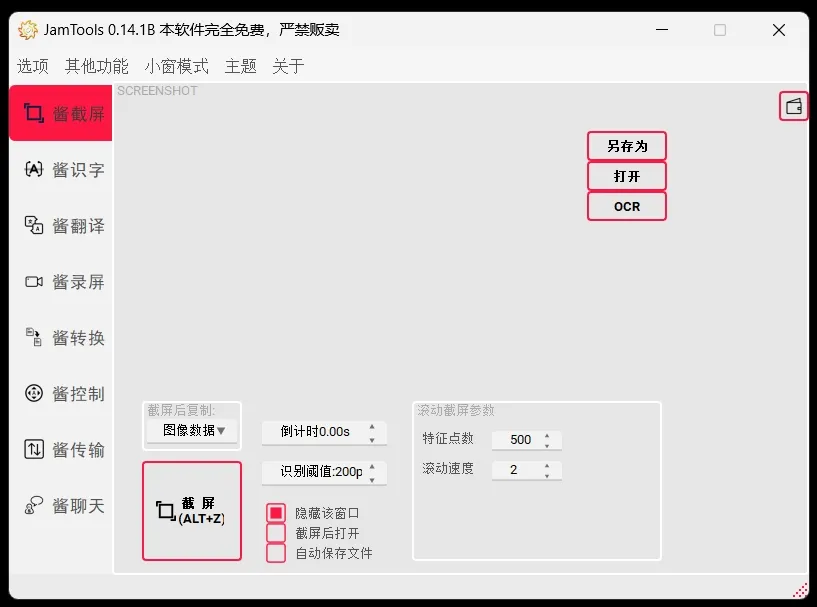Click the JamTools gear logo in title bar

(x=28, y=30)
